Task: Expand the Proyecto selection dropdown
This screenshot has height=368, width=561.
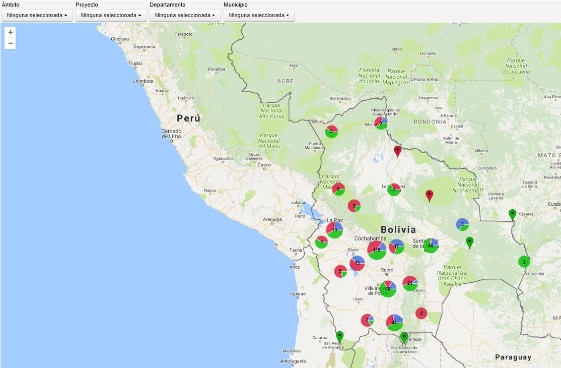Action: 111,15
